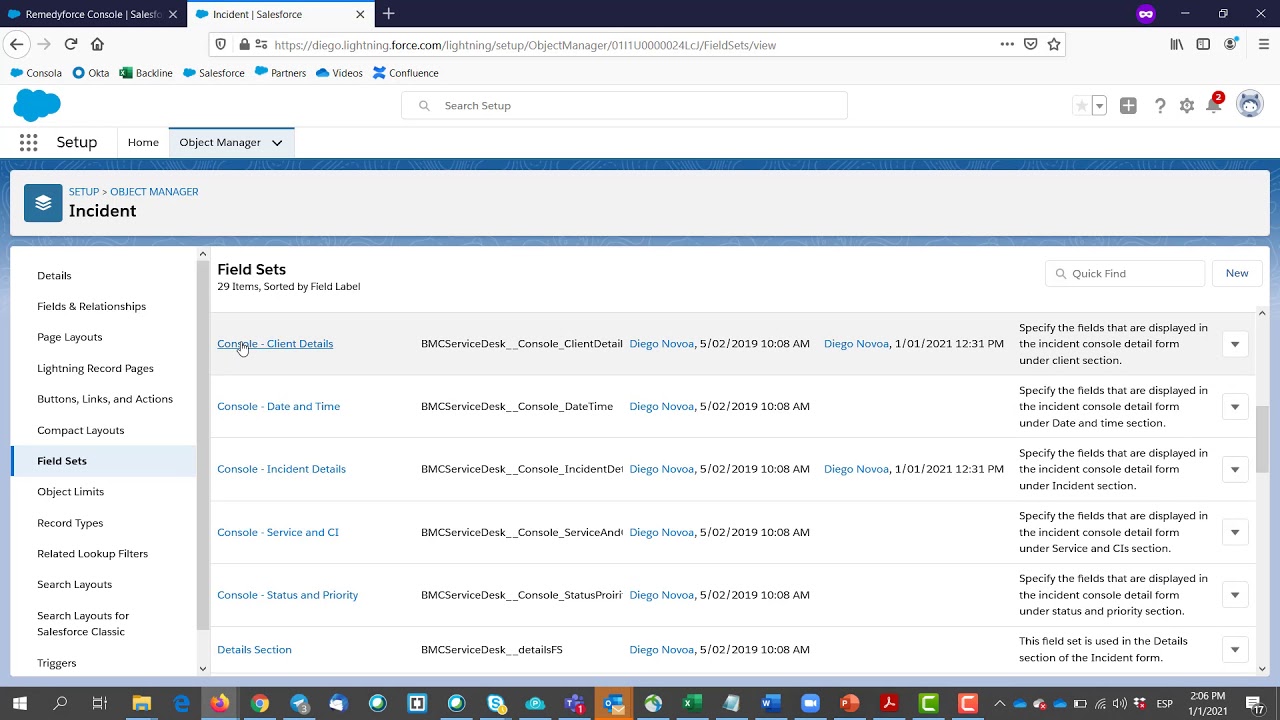Select the Incident | Salesforce browser tab
1280x720 pixels.
[x=280, y=14]
